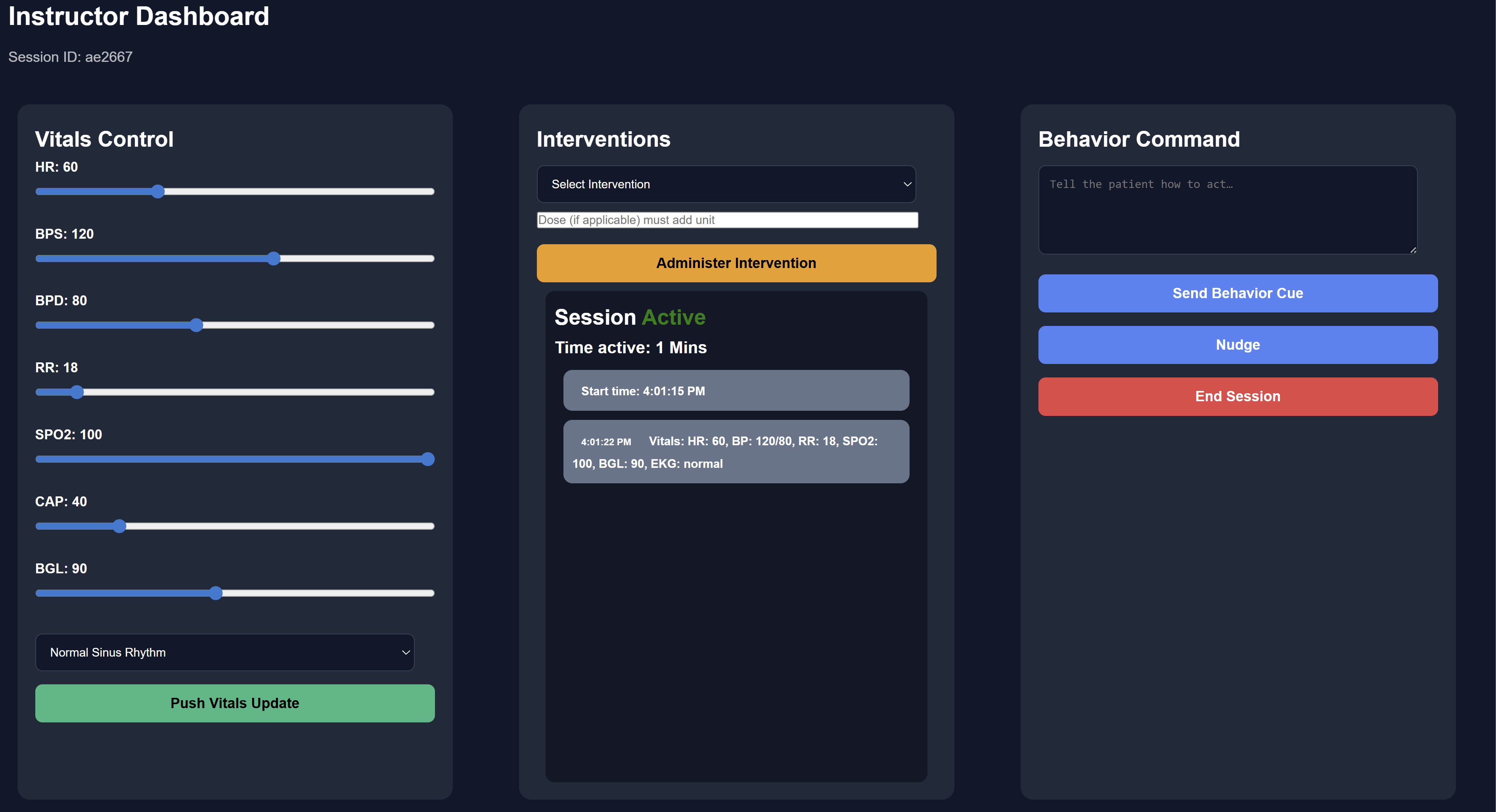Move the CAP slider handle
The width and height of the screenshot is (1496, 812).
[119, 526]
